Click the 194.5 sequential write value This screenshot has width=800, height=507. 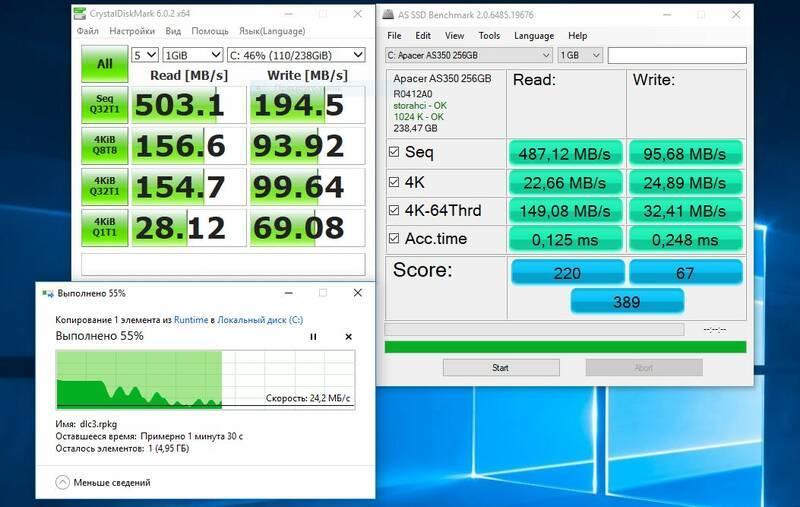[308, 105]
